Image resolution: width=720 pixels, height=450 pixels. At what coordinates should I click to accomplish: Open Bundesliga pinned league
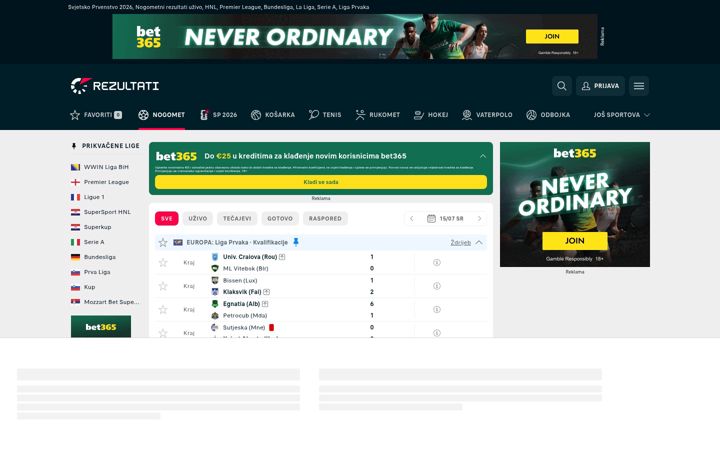(x=100, y=257)
